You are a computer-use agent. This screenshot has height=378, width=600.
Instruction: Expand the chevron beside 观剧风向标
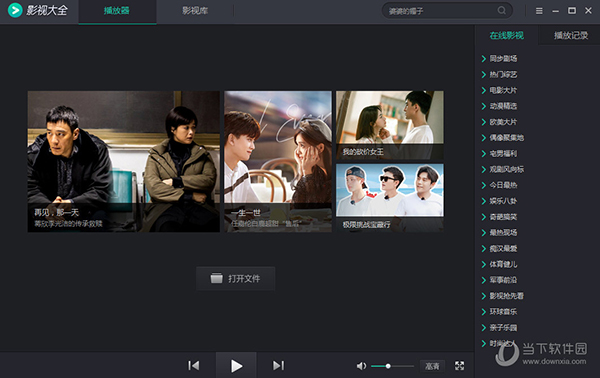coord(484,169)
